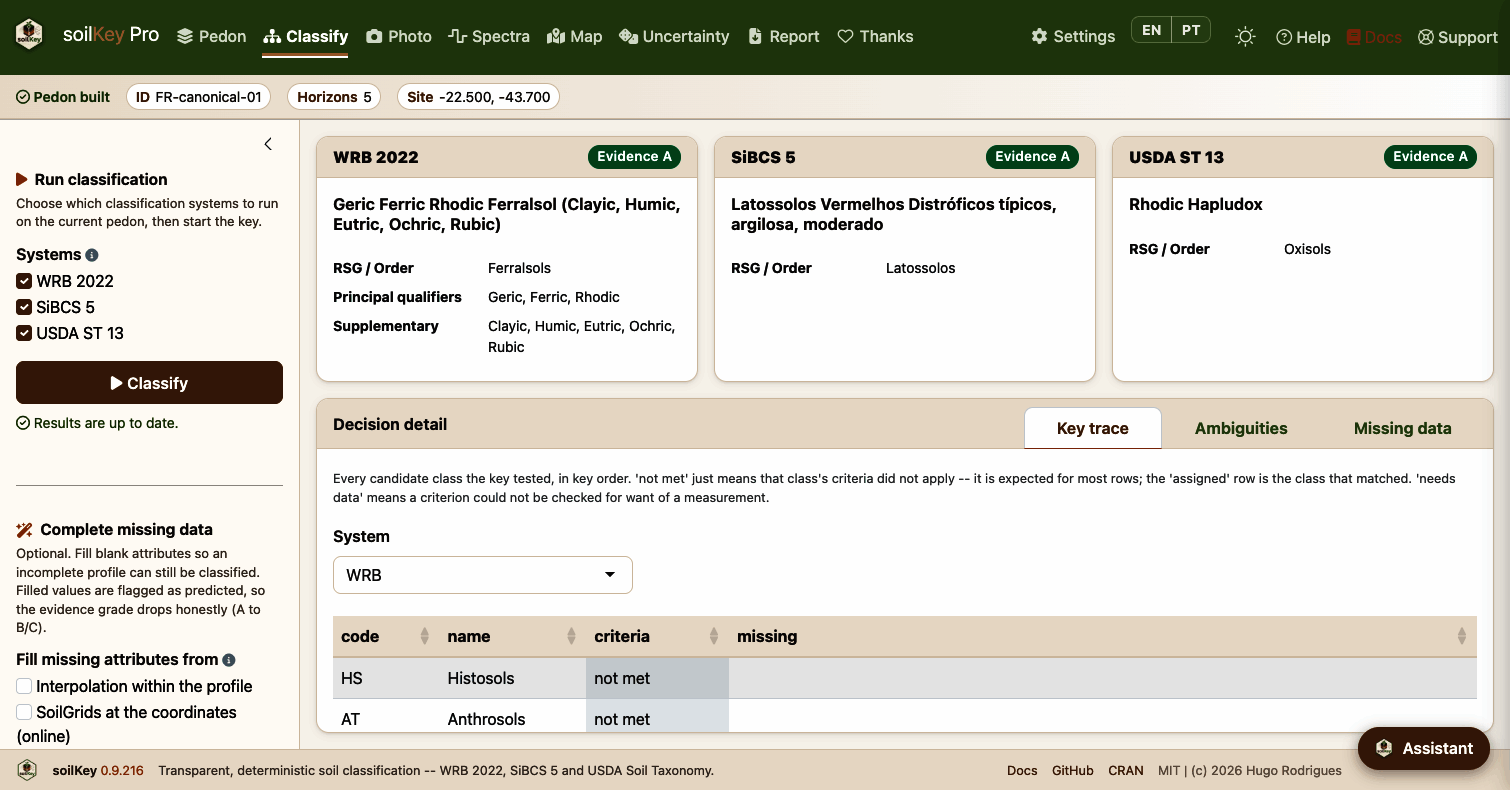Open the Report tab

783,36
